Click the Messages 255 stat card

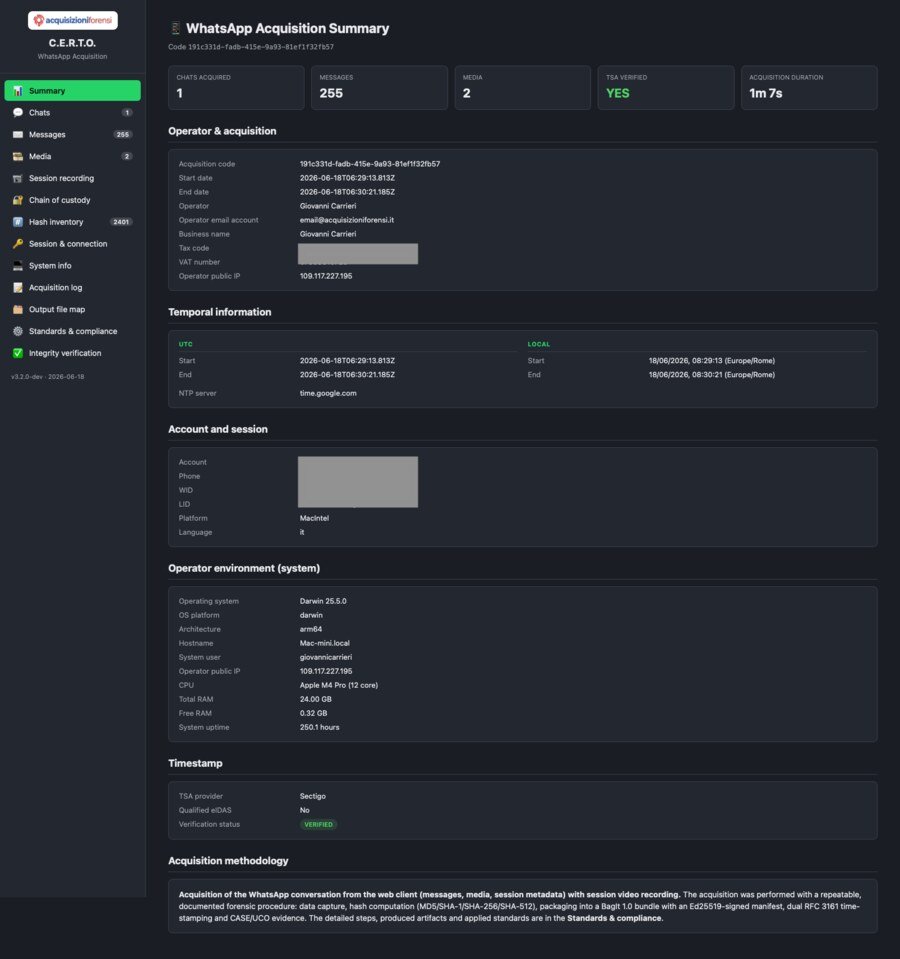tap(379, 87)
